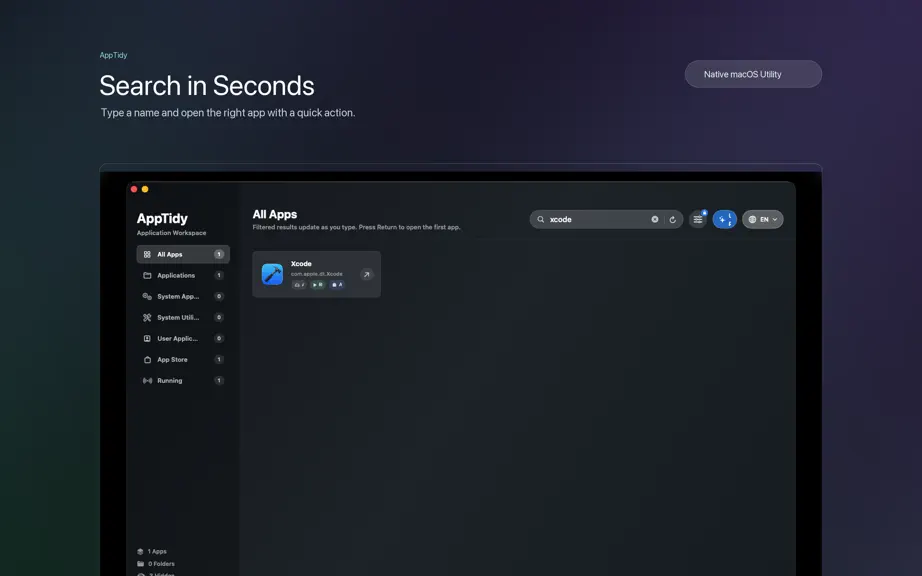Select the All Apps sidebar item
Screen dimensions: 922x576
(183, 254)
